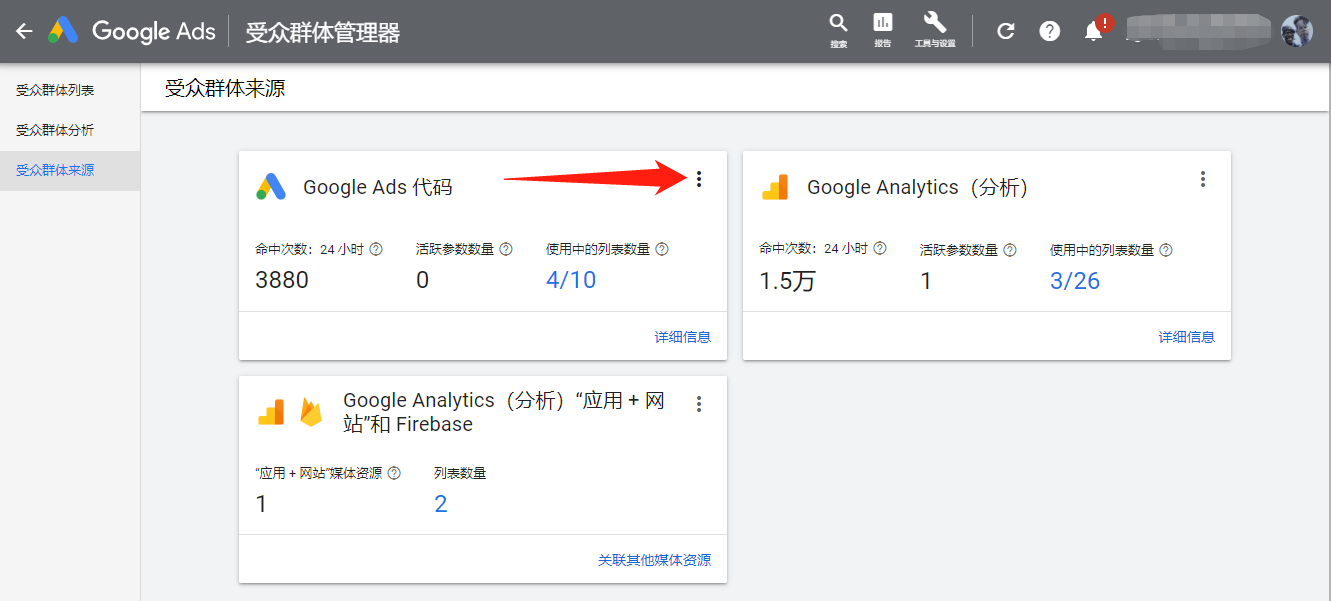1331x601 pixels.
Task: Open the help question mark icon
Action: (x=1049, y=30)
